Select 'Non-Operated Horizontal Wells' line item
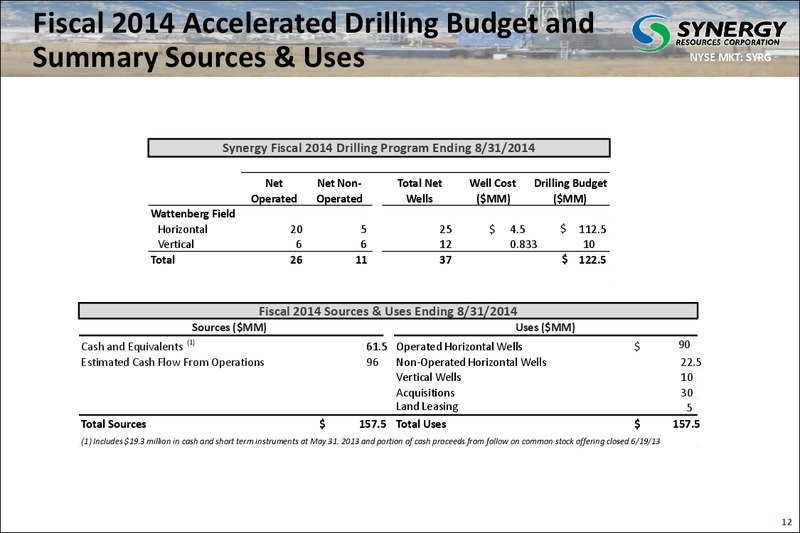Screen dimensions: 800x533 pyautogui.click(x=471, y=362)
